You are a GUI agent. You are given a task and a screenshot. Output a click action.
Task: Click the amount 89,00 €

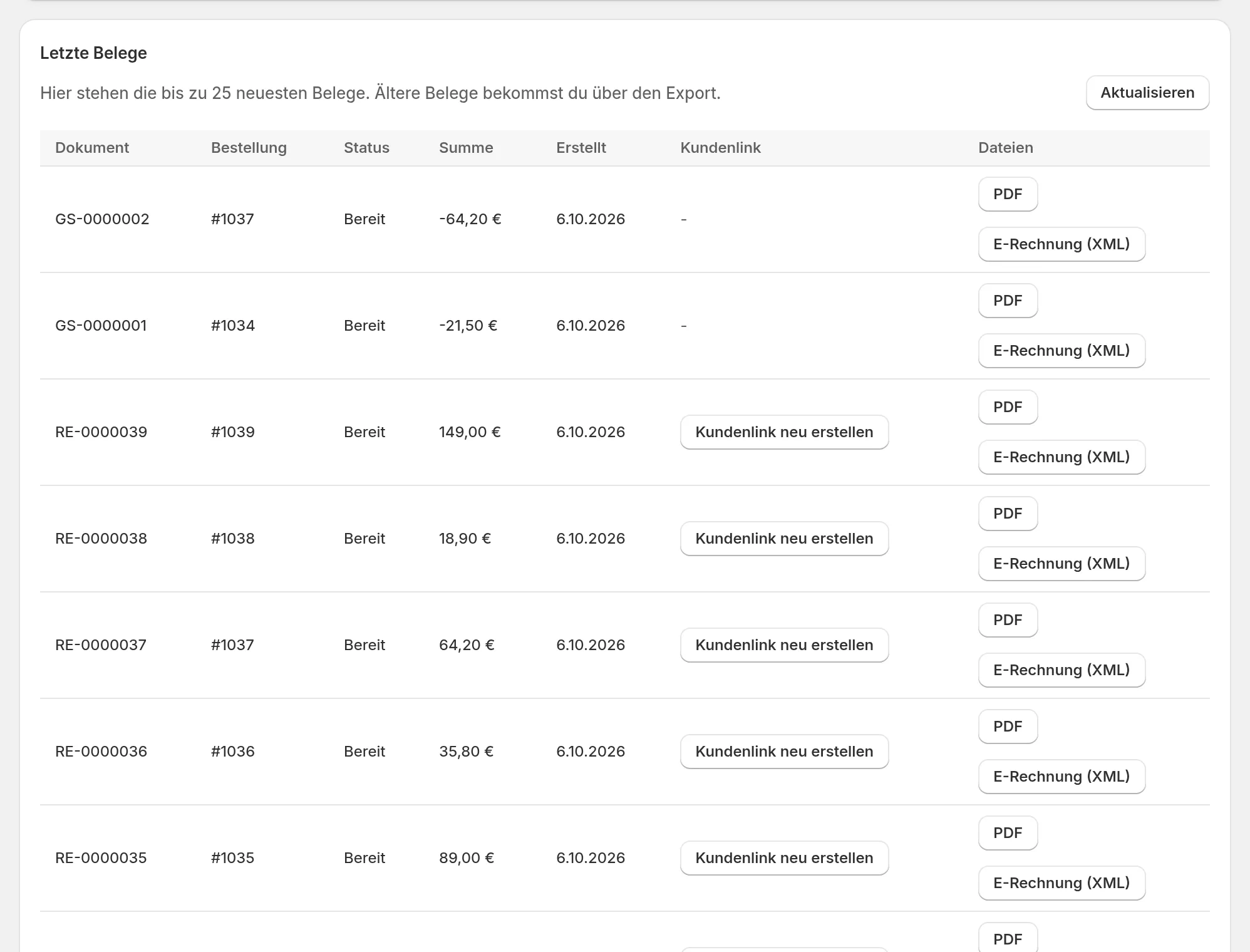pyautogui.click(x=467, y=858)
